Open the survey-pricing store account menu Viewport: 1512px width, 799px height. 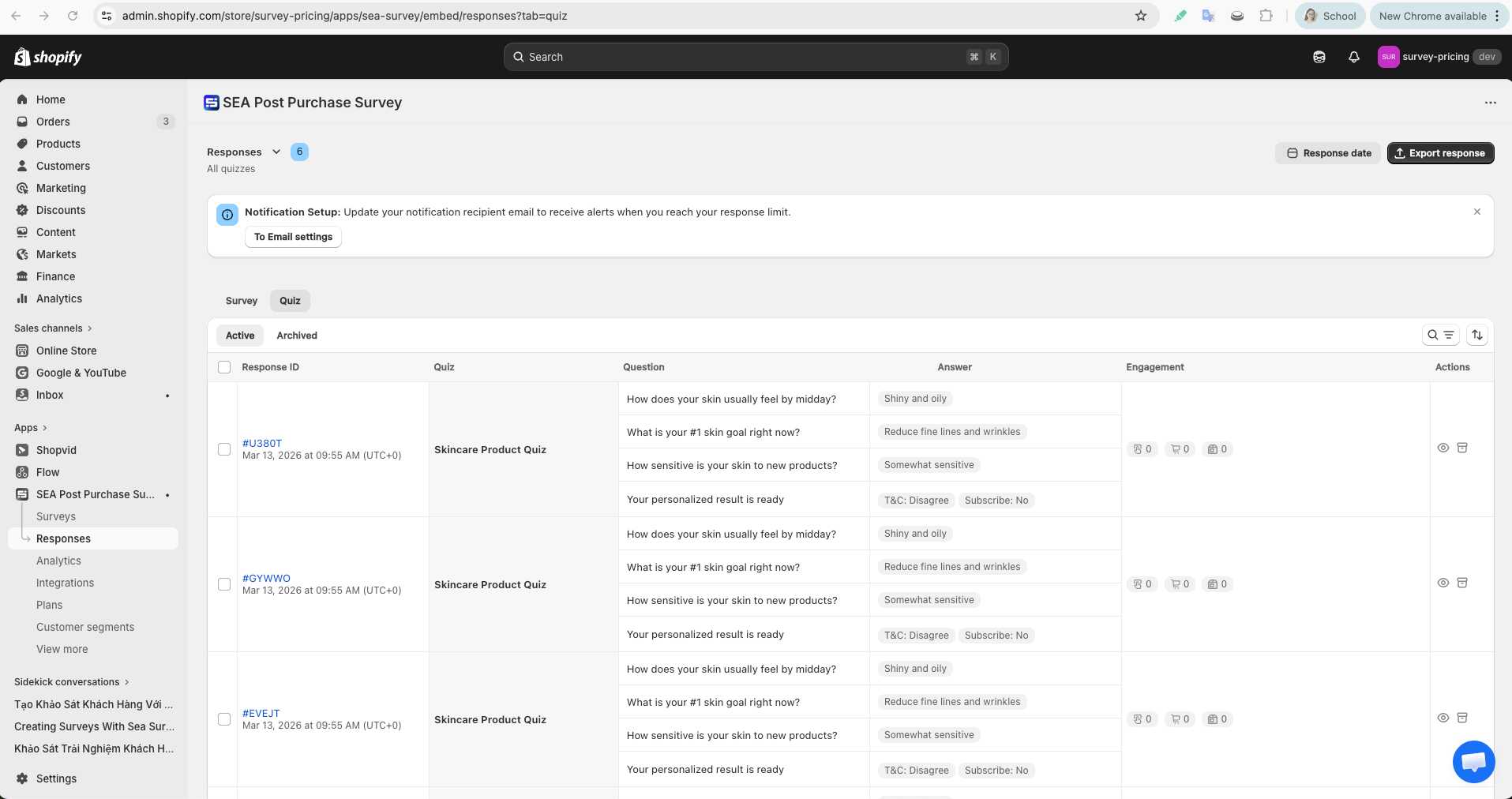(x=1439, y=57)
